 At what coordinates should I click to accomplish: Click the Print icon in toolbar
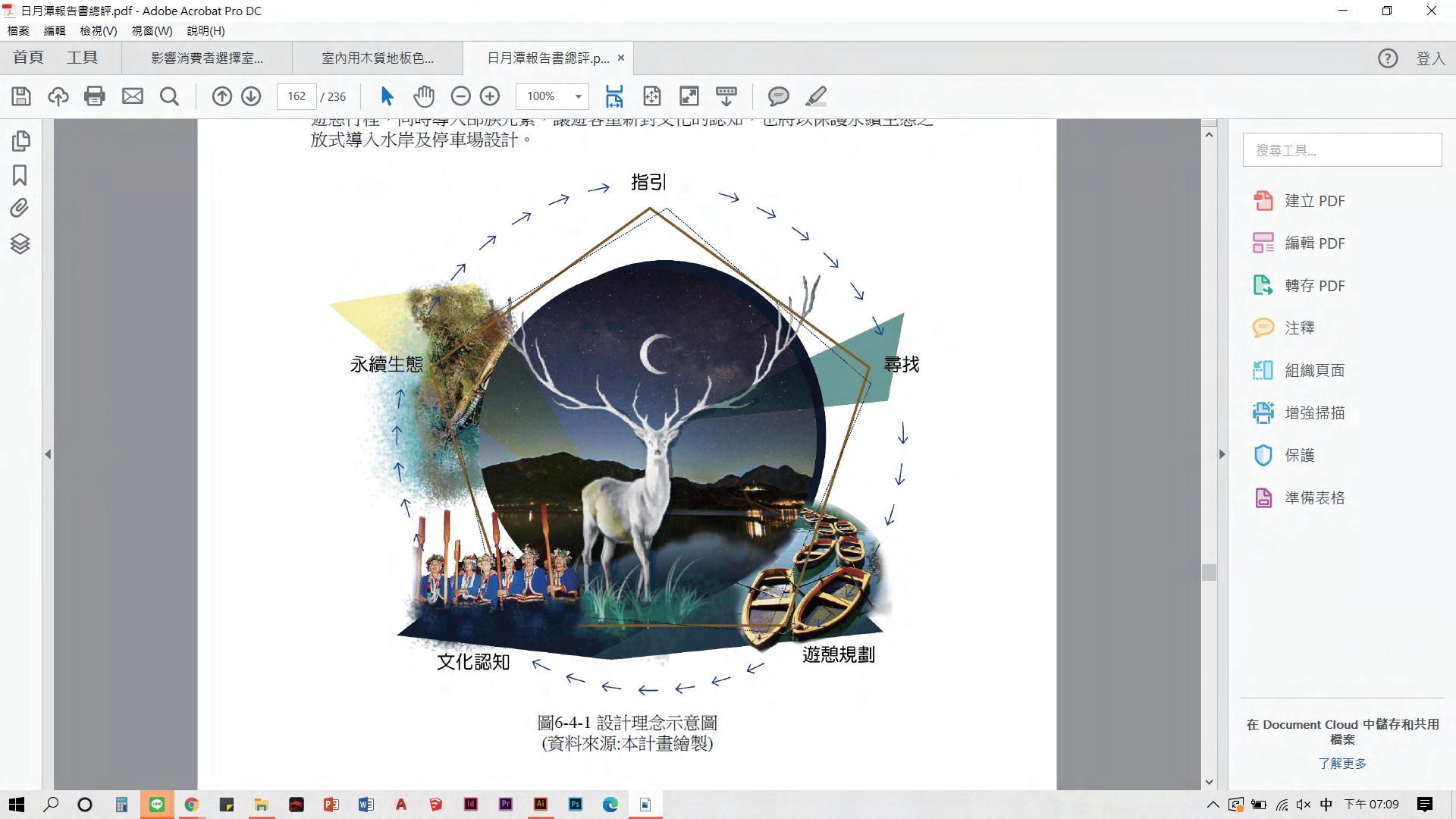coord(95,96)
